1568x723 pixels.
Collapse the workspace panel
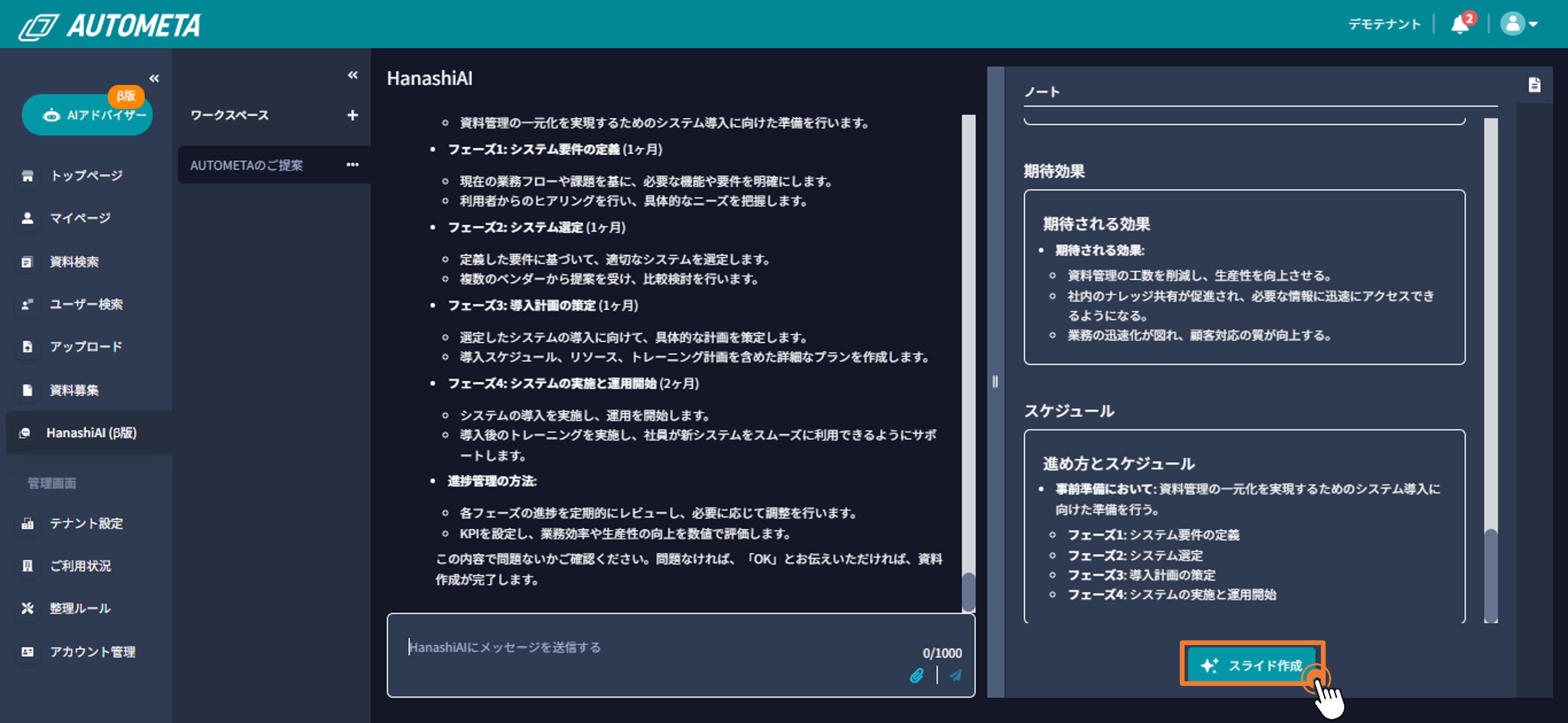[x=353, y=75]
